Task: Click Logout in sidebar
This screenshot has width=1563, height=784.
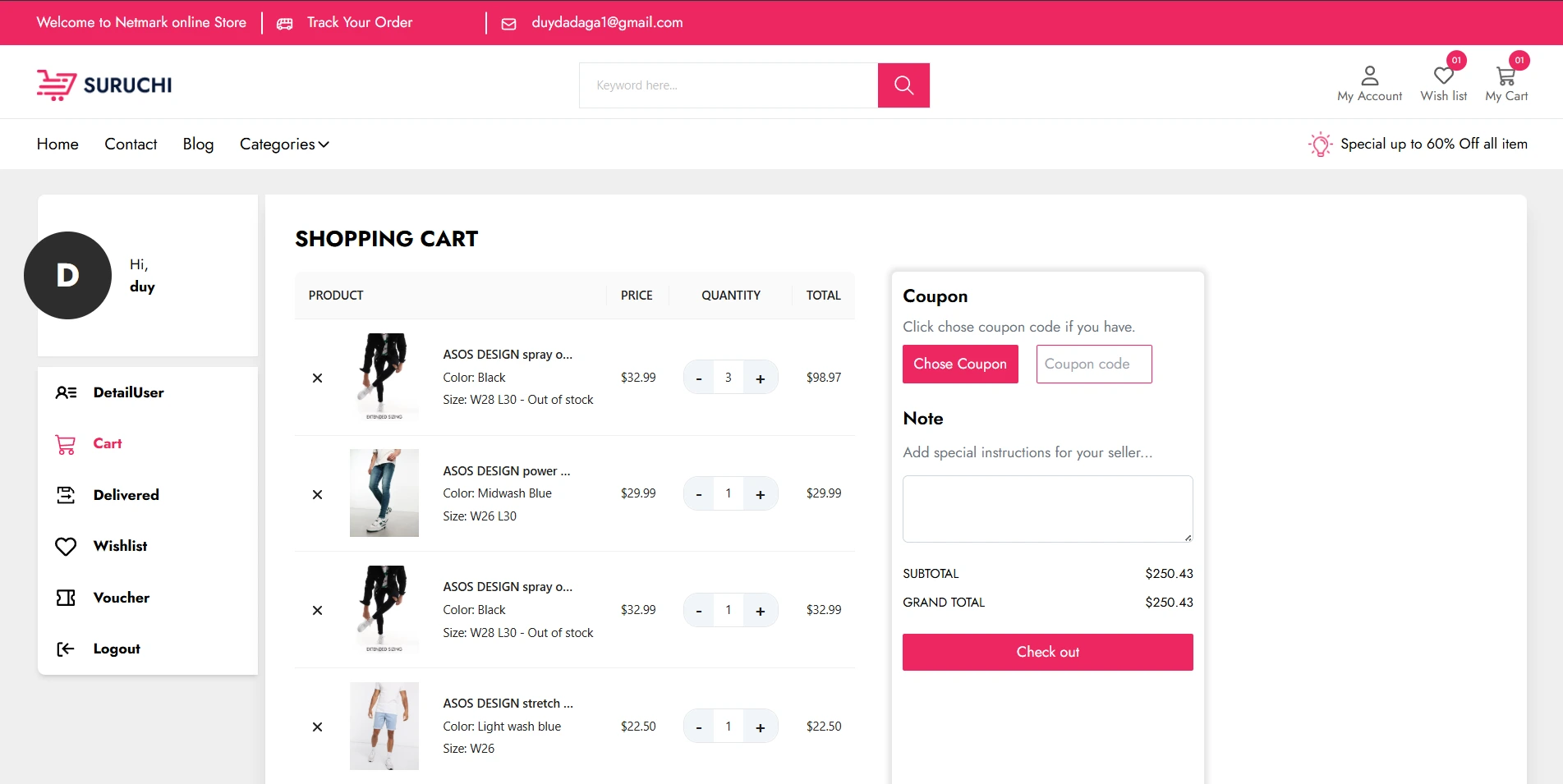Action: pos(117,649)
